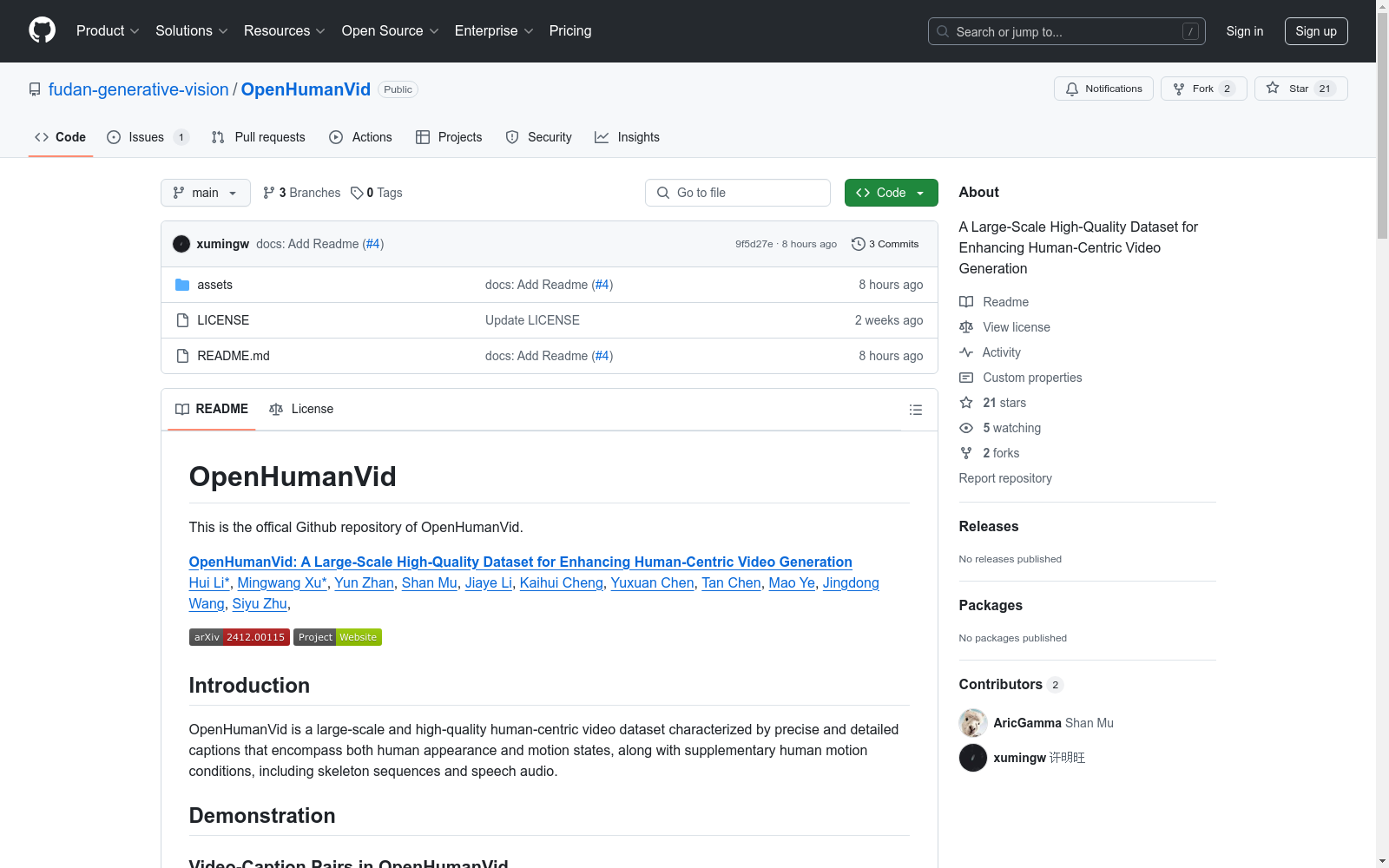Click the search magnifier icon in header
Viewport: 1389px width, 868px height.
[943, 31]
